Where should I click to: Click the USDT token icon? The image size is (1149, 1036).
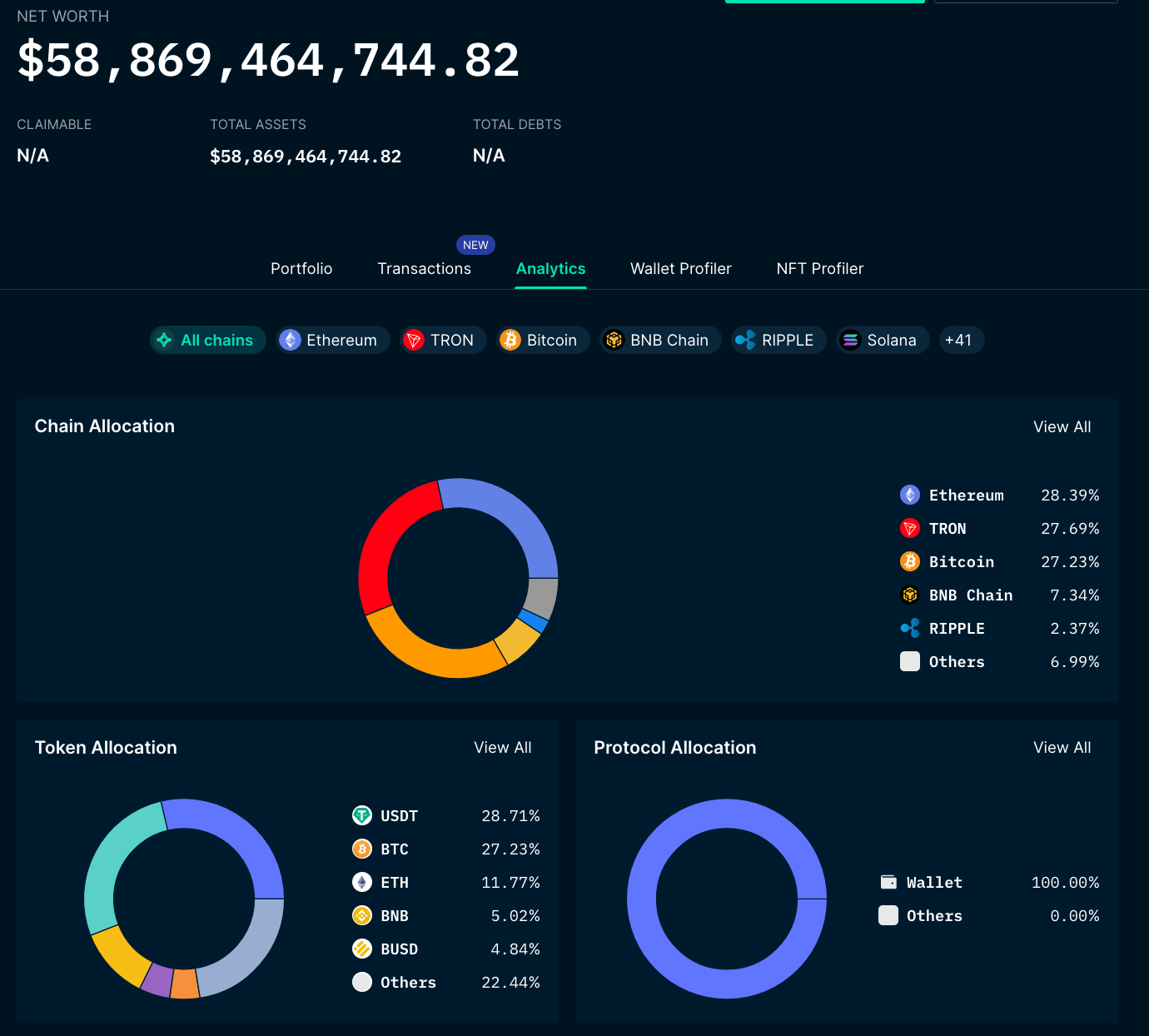click(x=362, y=815)
